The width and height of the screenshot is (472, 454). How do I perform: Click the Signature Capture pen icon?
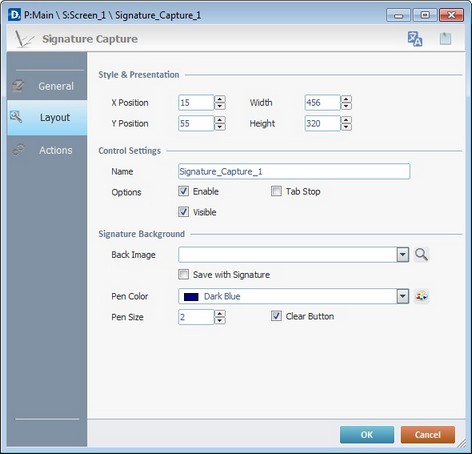(24, 39)
